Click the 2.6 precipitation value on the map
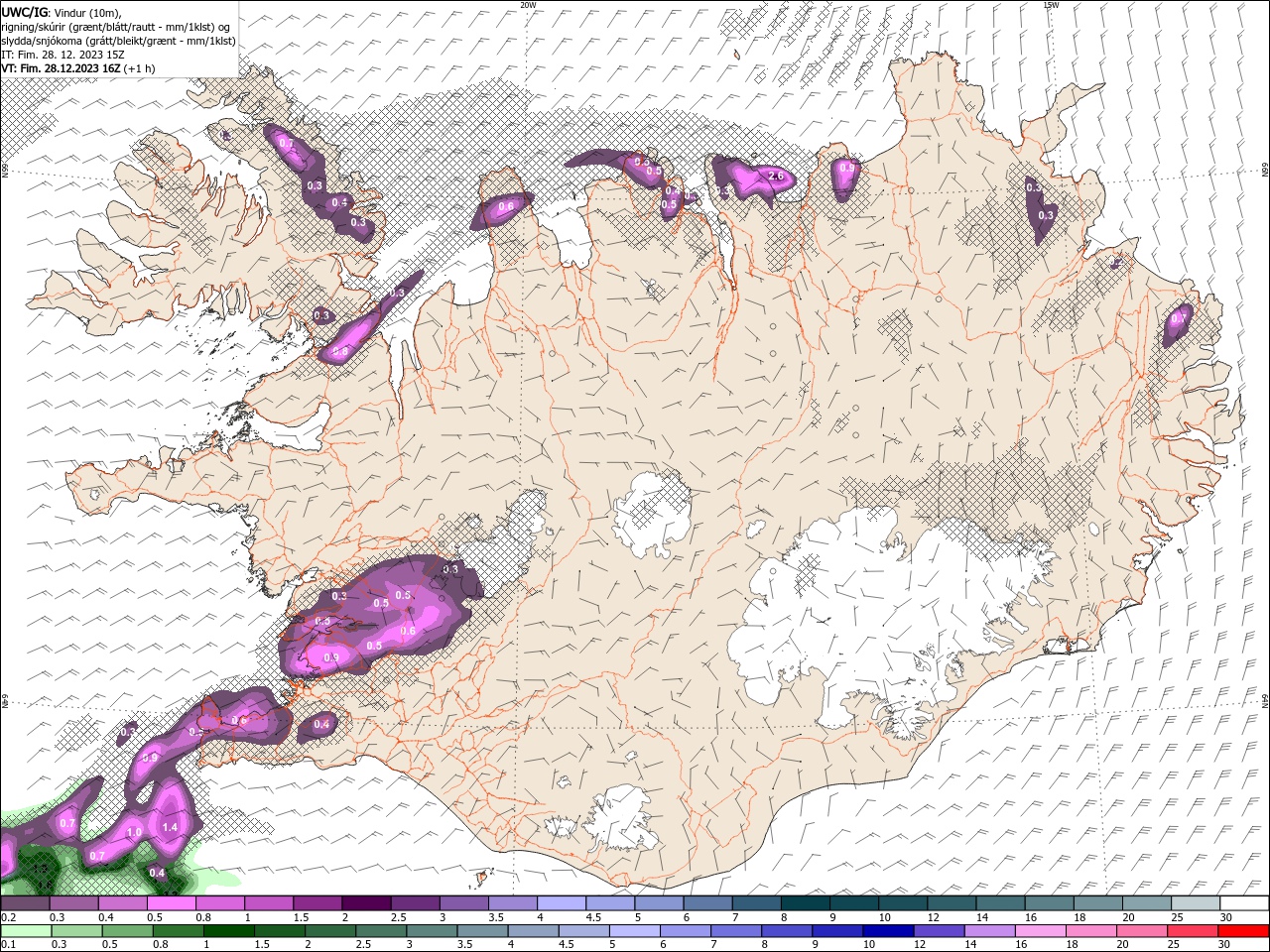Image resolution: width=1270 pixels, height=952 pixels. click(x=776, y=176)
